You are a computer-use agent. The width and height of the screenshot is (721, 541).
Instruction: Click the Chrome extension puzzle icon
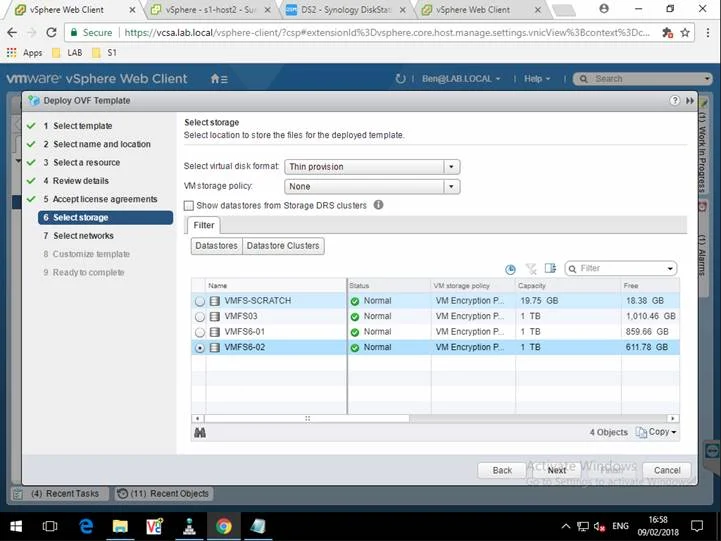tap(667, 33)
